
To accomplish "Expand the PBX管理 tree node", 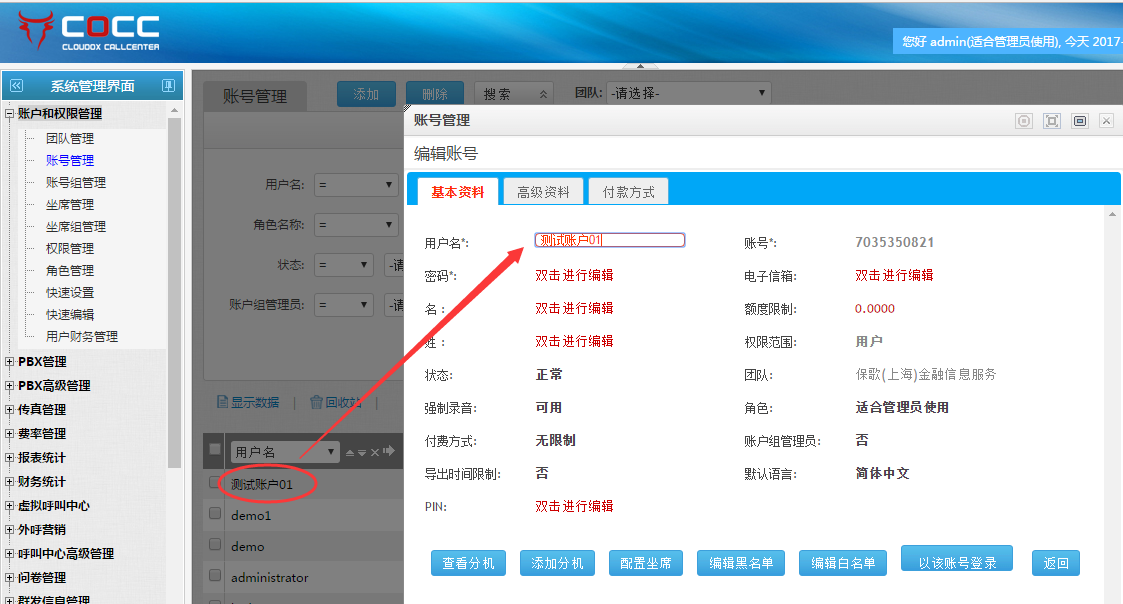I will 10,362.
